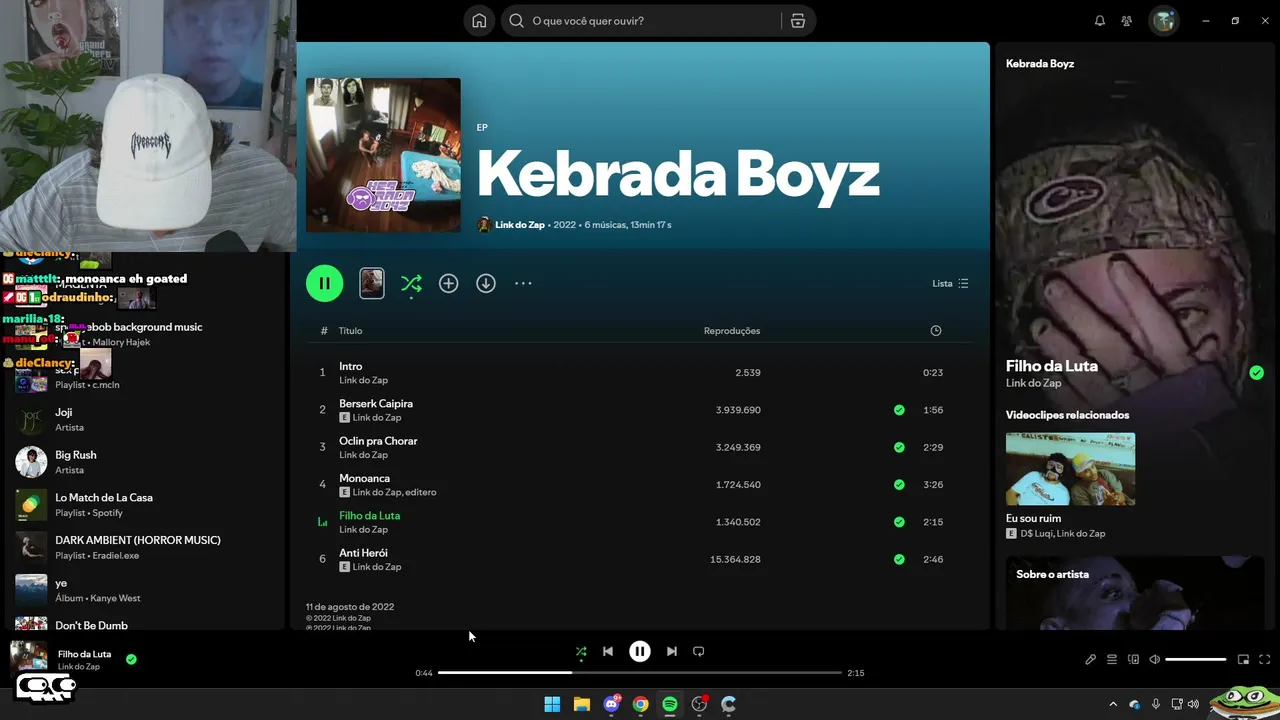
Task: Toggle shuffle next to the EP play button
Action: pyautogui.click(x=411, y=284)
